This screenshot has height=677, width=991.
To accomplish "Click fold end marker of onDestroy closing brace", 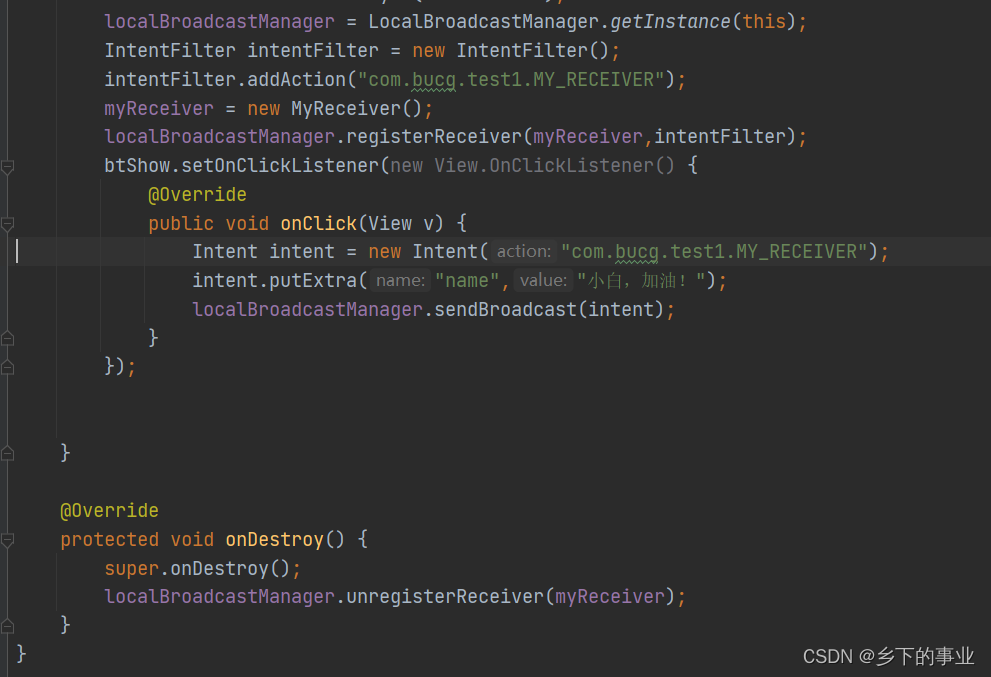I will tap(8, 625).
